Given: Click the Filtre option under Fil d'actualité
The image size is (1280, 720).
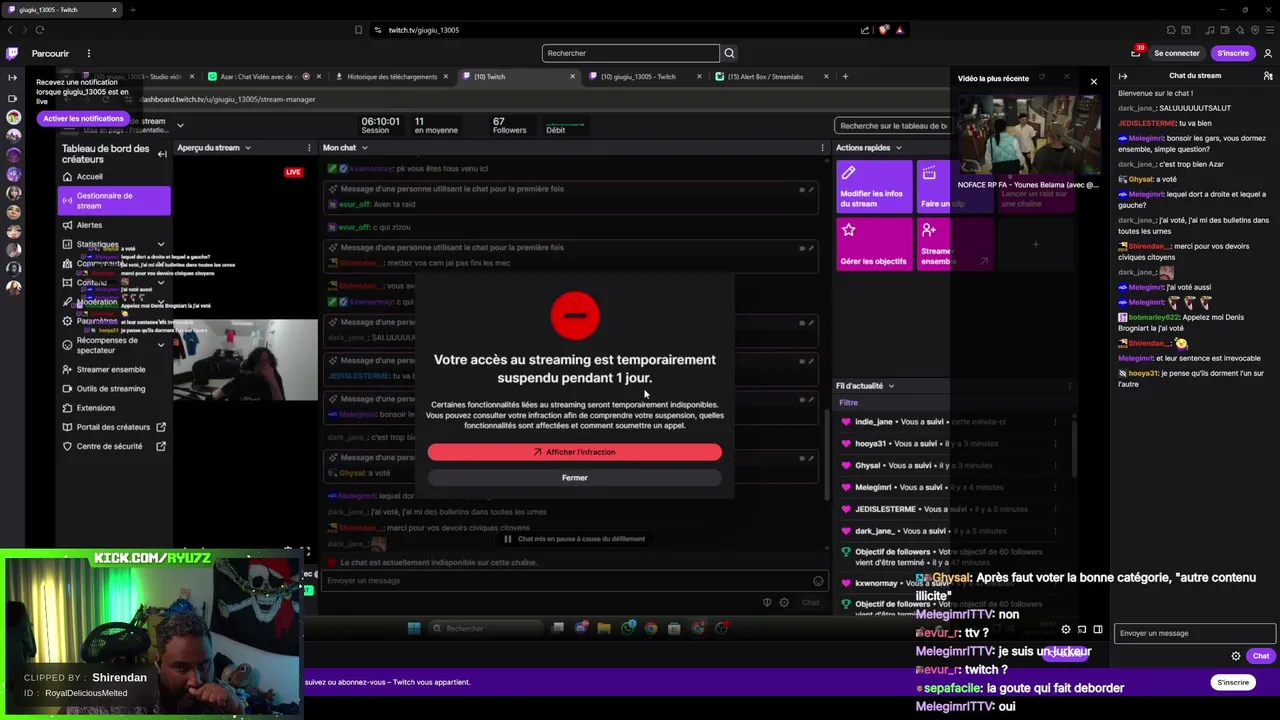Looking at the screenshot, I should pyautogui.click(x=848, y=403).
